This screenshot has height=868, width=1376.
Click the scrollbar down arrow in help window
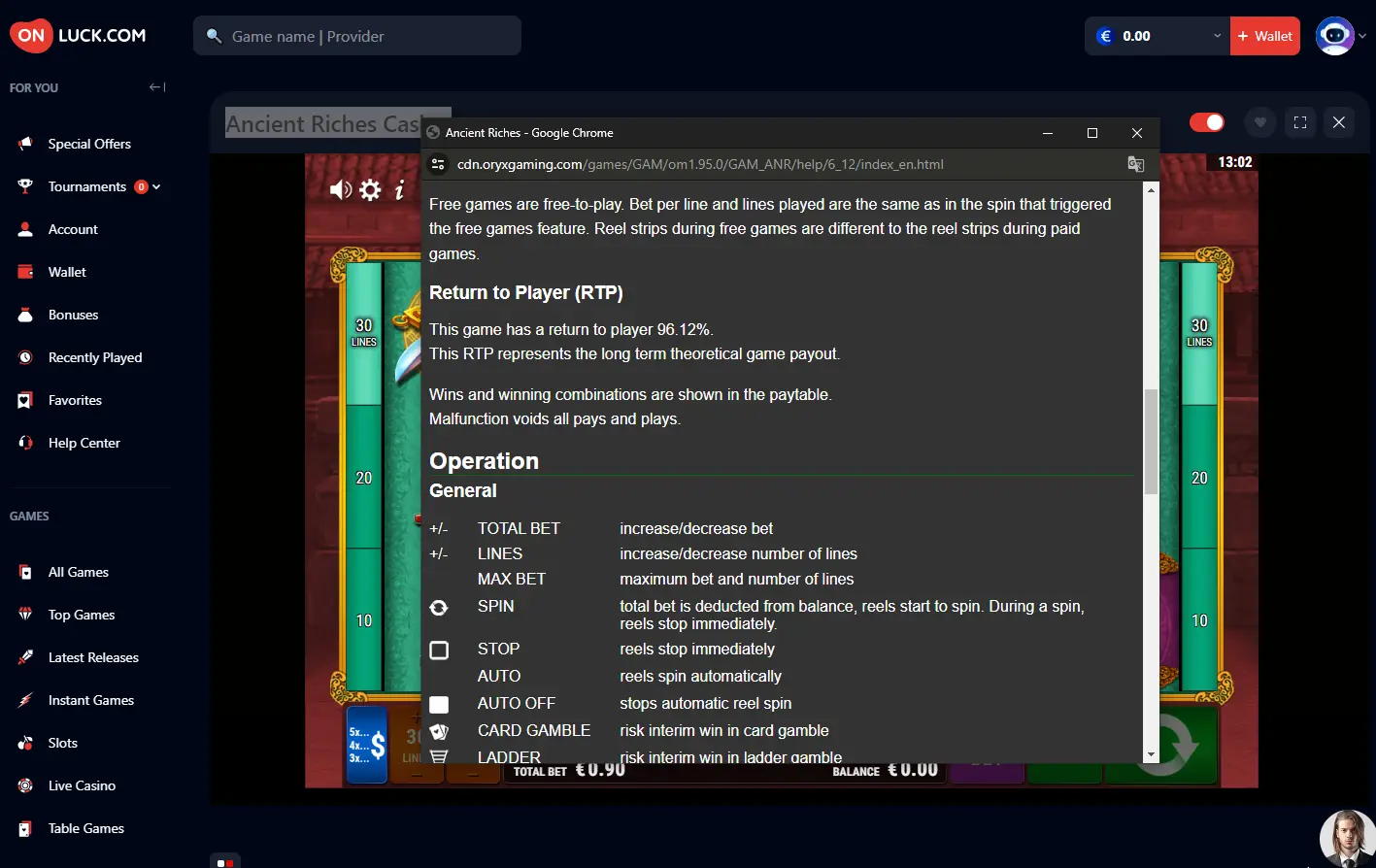click(1151, 754)
